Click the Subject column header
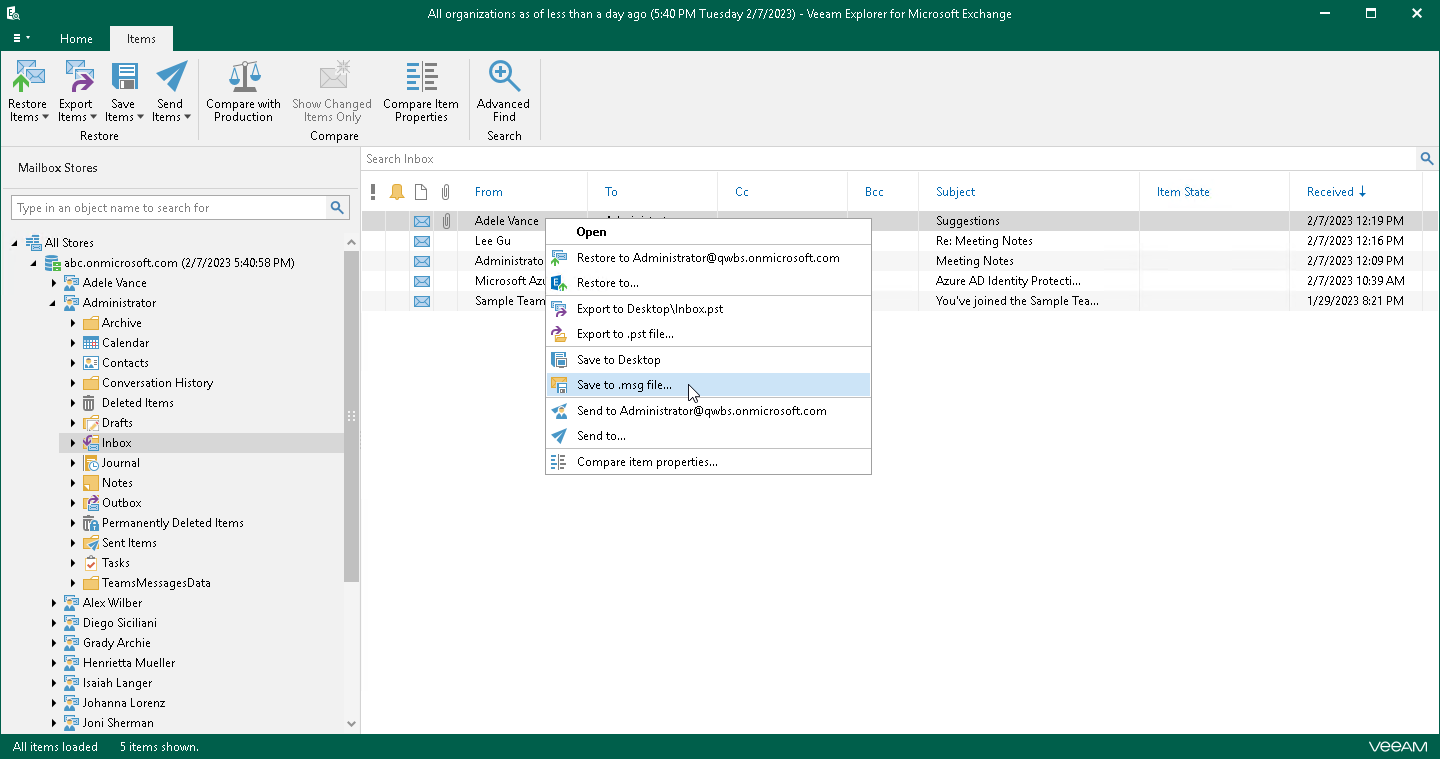1440x759 pixels. click(x=955, y=192)
